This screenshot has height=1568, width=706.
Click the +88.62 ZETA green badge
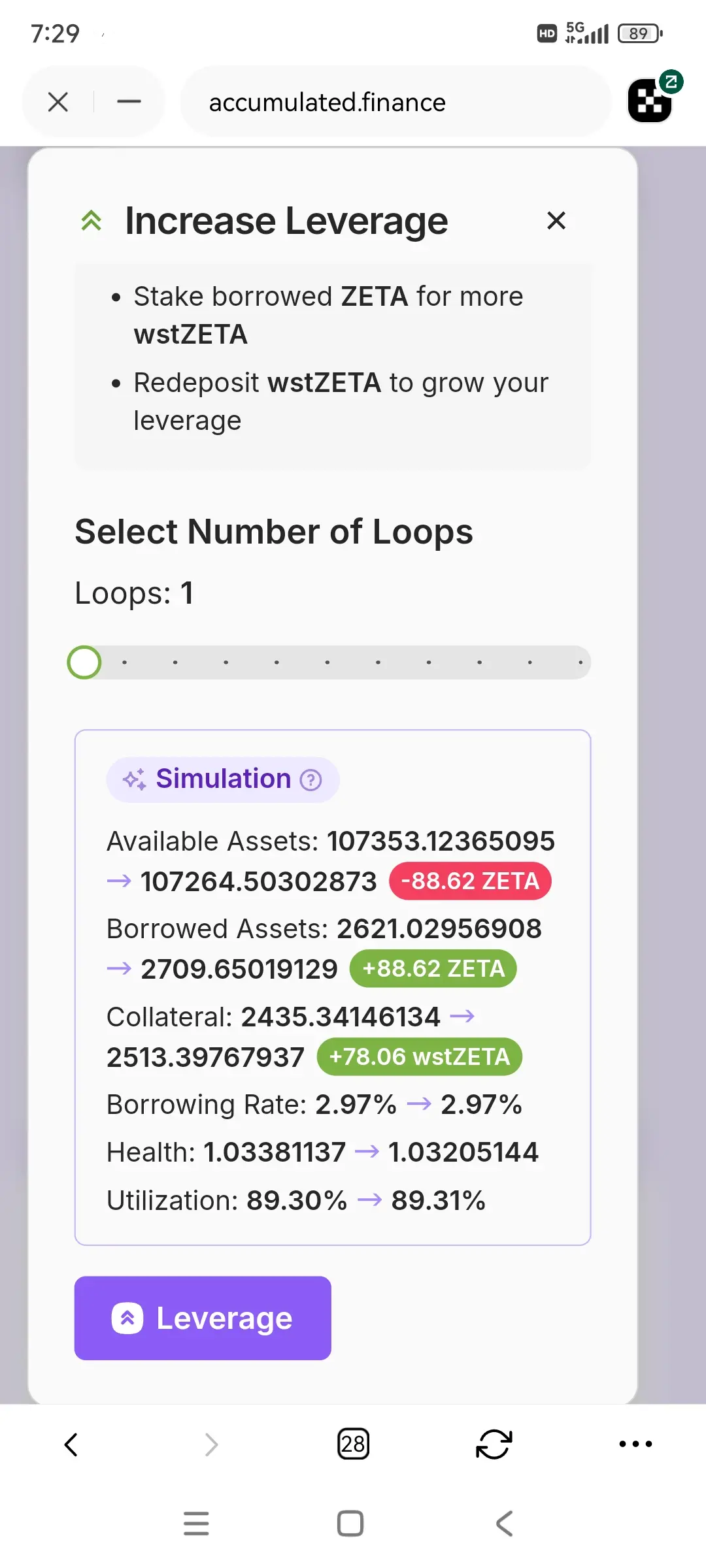pyautogui.click(x=433, y=968)
